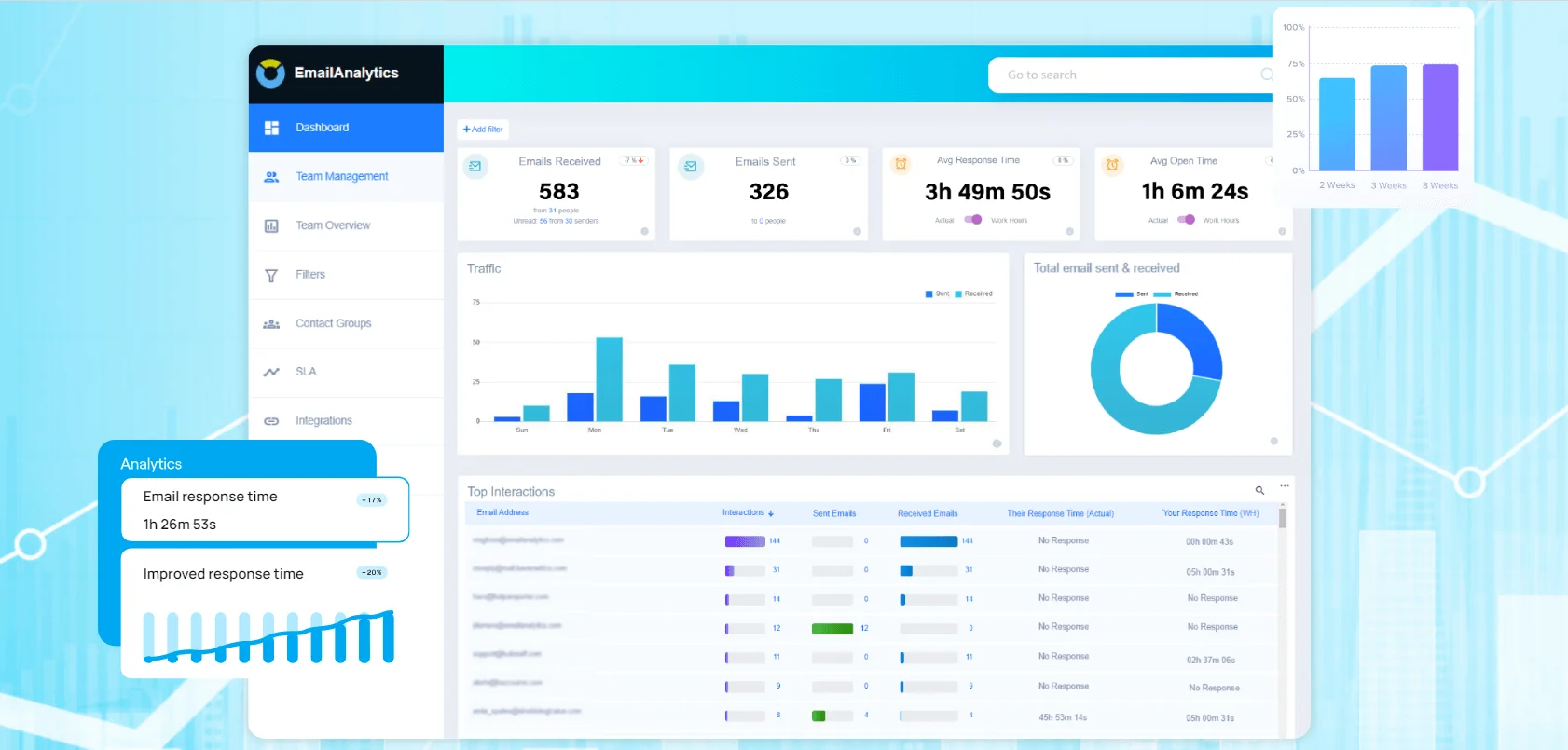This screenshot has width=1568, height=750.
Task: Search within Top Interactions table
Action: click(x=1259, y=490)
